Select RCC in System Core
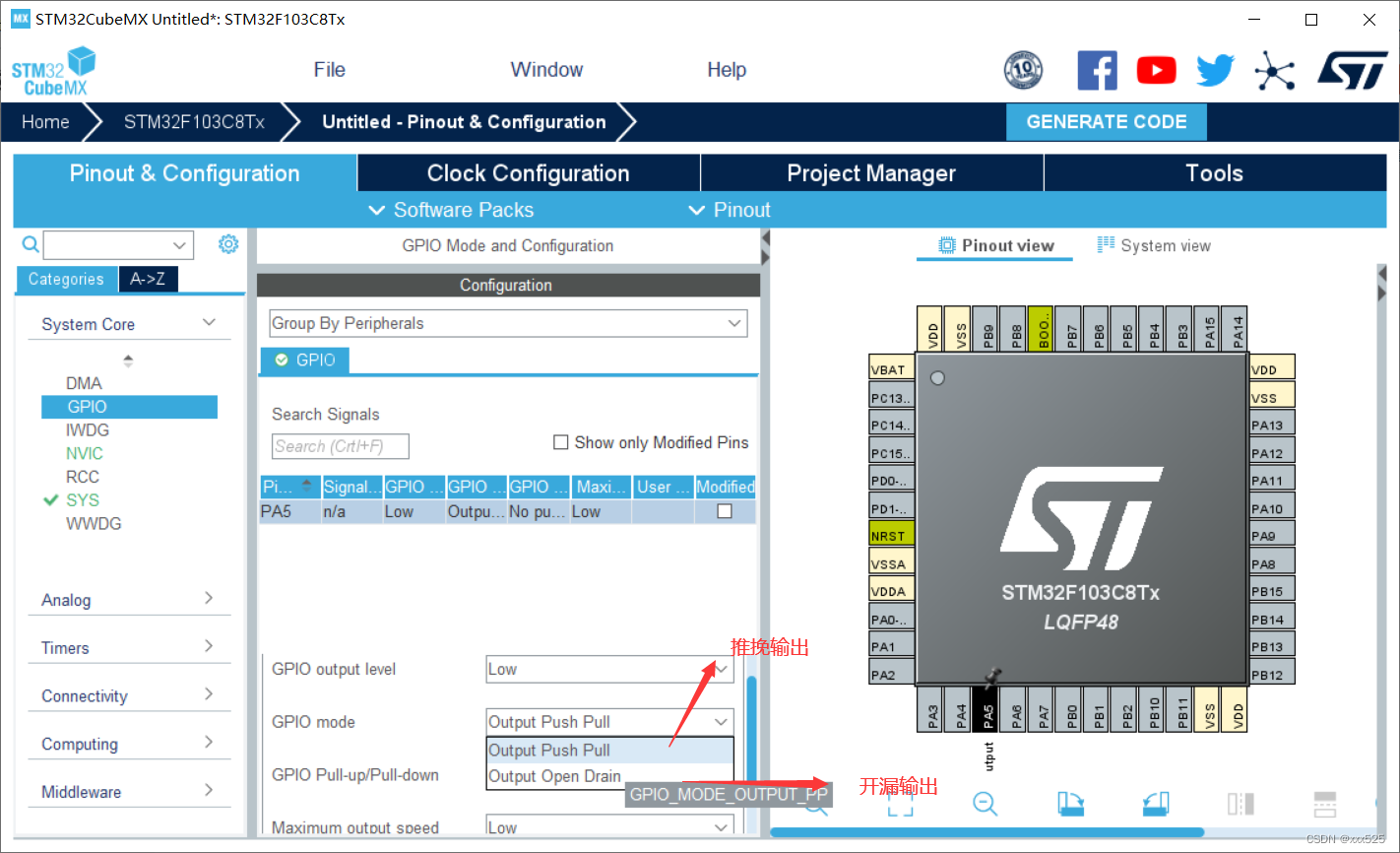Screen dimensions: 1400x853 tap(83, 477)
